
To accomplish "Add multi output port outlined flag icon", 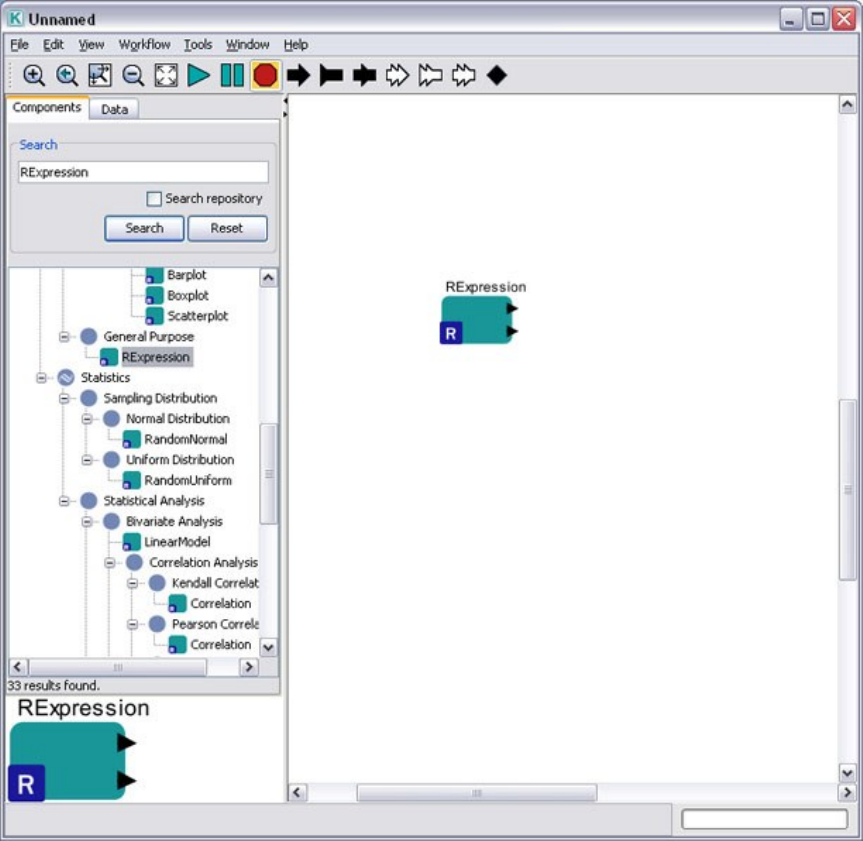I will (430, 75).
